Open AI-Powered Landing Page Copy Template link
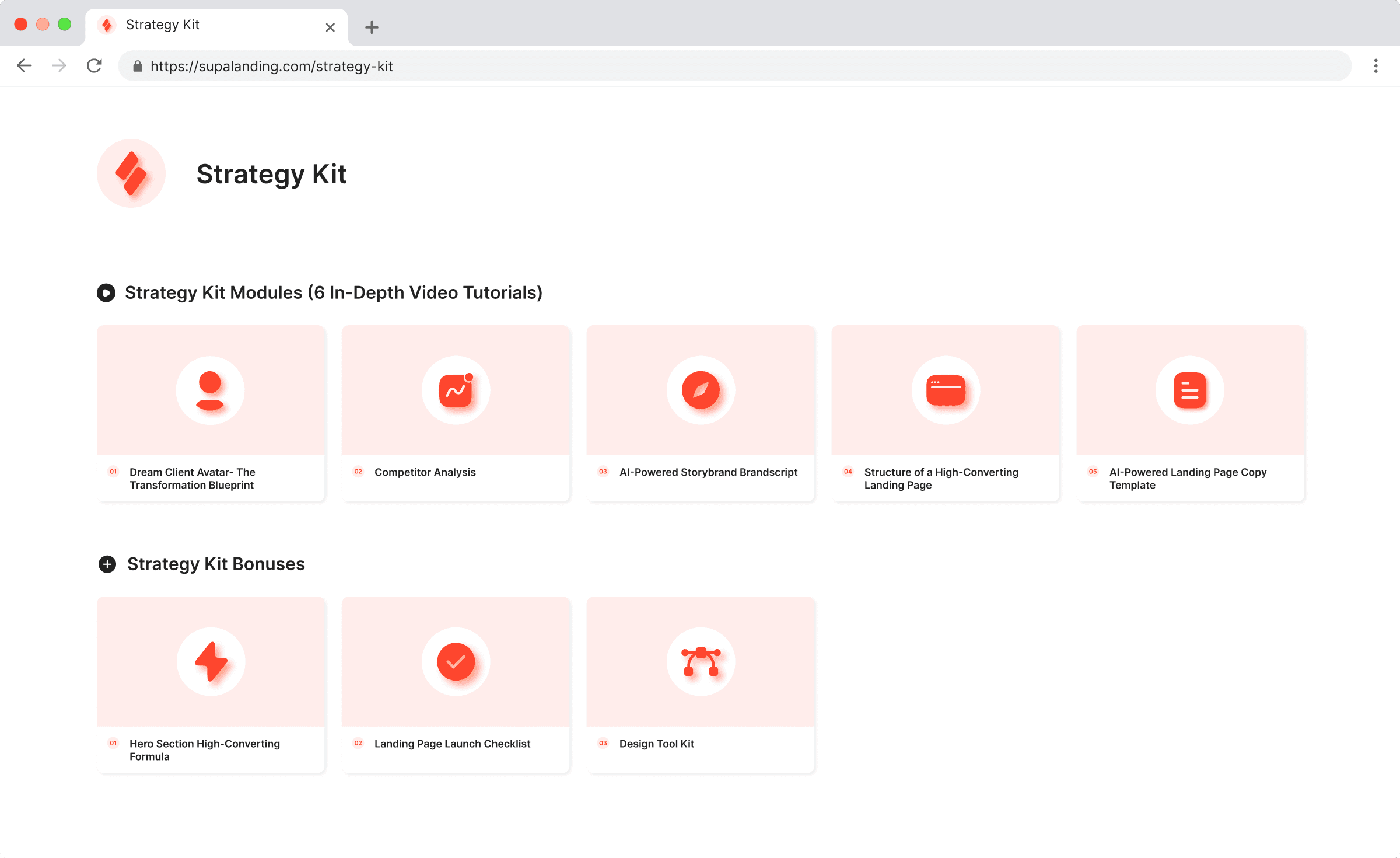This screenshot has height=858, width=1400. click(1188, 479)
